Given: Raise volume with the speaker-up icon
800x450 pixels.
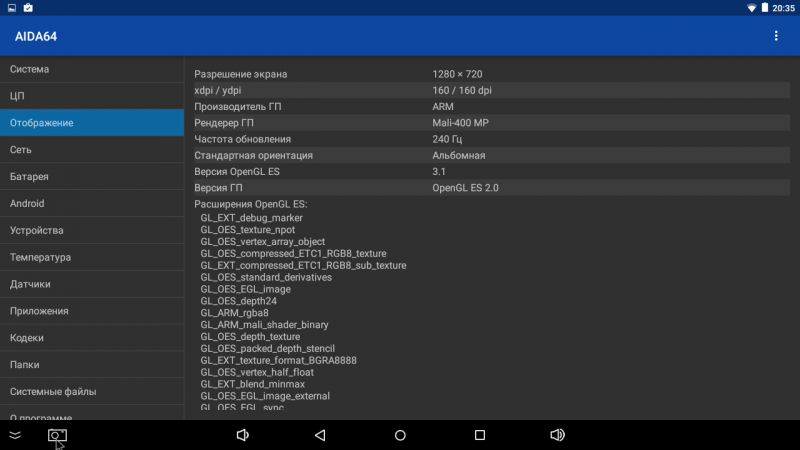Looking at the screenshot, I should [x=557, y=435].
